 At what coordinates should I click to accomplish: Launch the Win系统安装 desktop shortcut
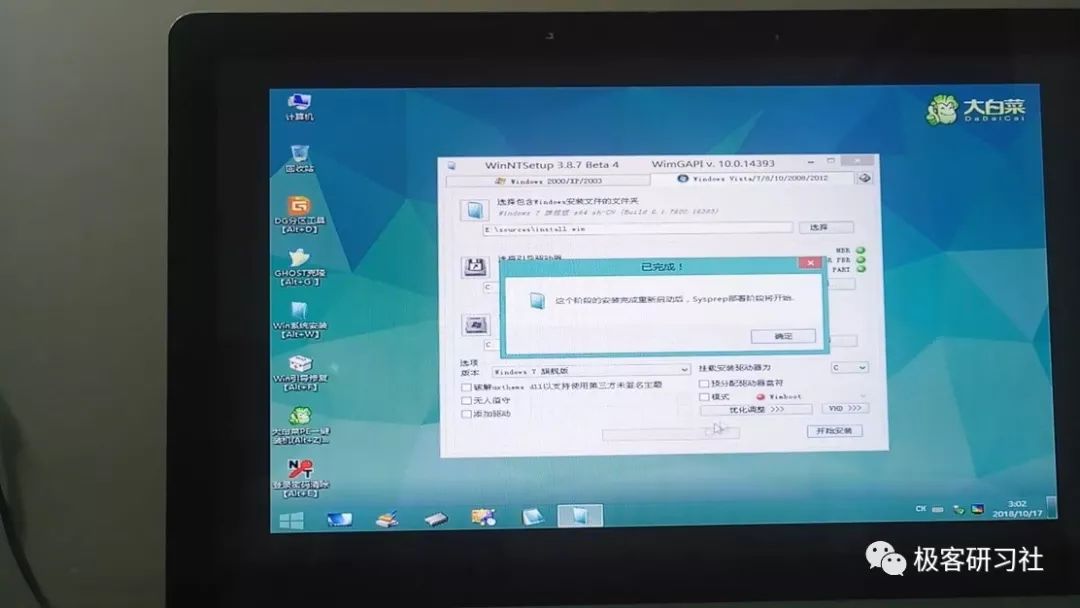click(x=300, y=319)
